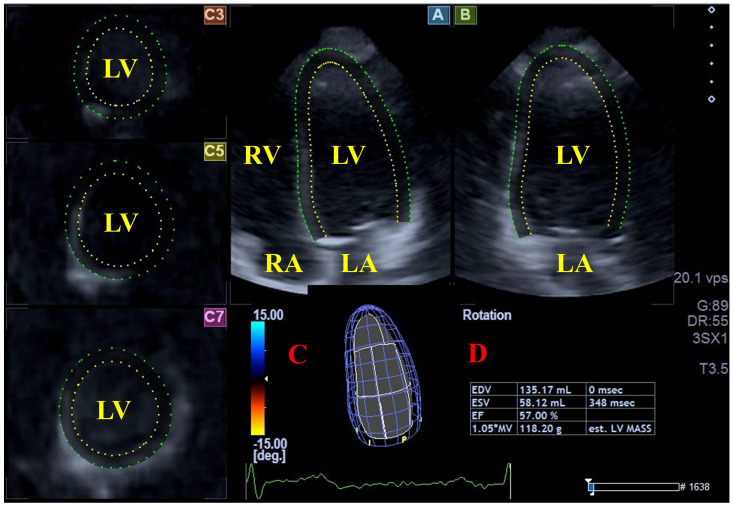
Task: Select the blue A apical view label
Action: [438, 15]
